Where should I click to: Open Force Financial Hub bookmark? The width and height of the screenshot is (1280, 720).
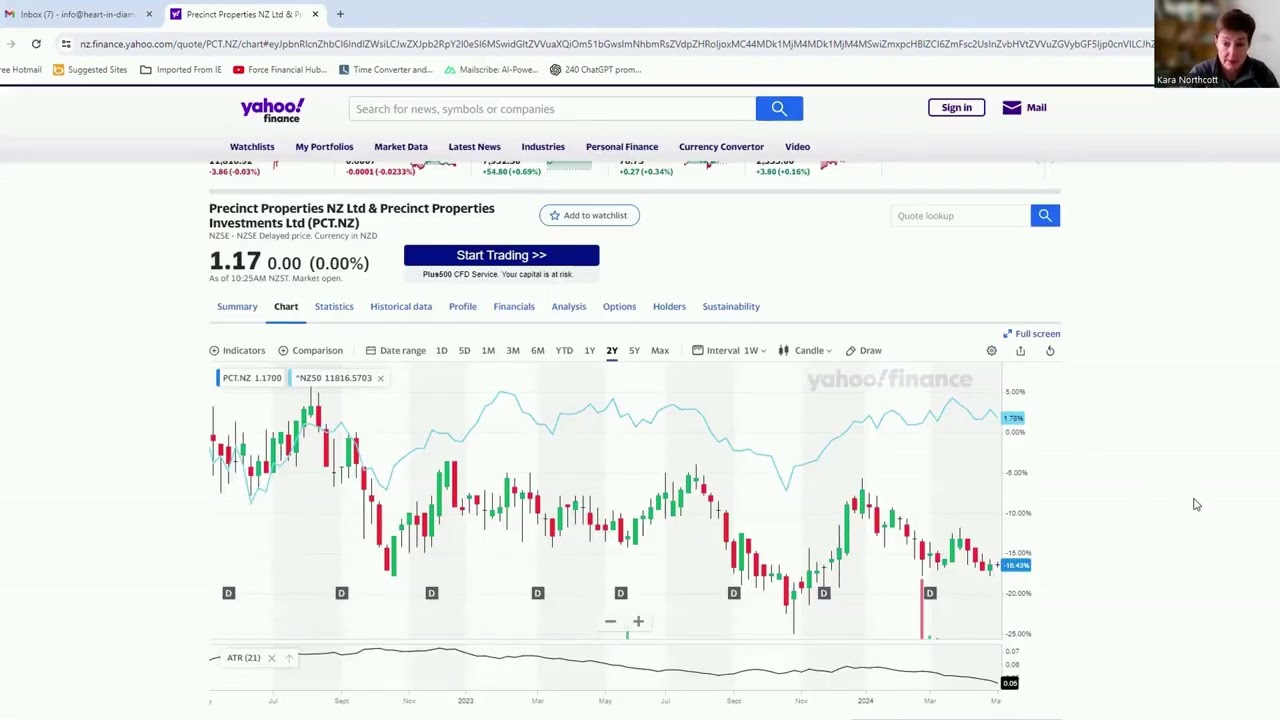click(280, 70)
